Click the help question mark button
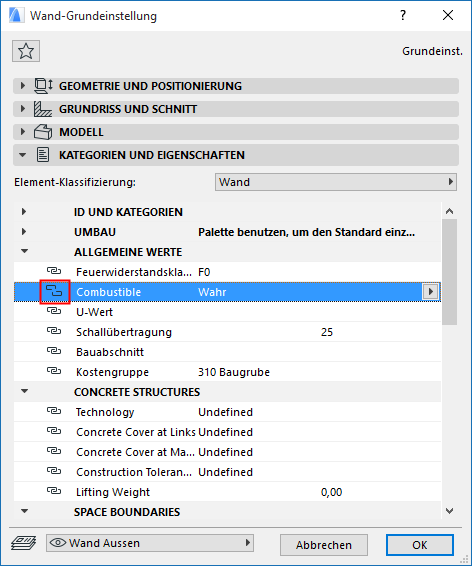Viewport: 472px width, 566px height. pyautogui.click(x=403, y=16)
